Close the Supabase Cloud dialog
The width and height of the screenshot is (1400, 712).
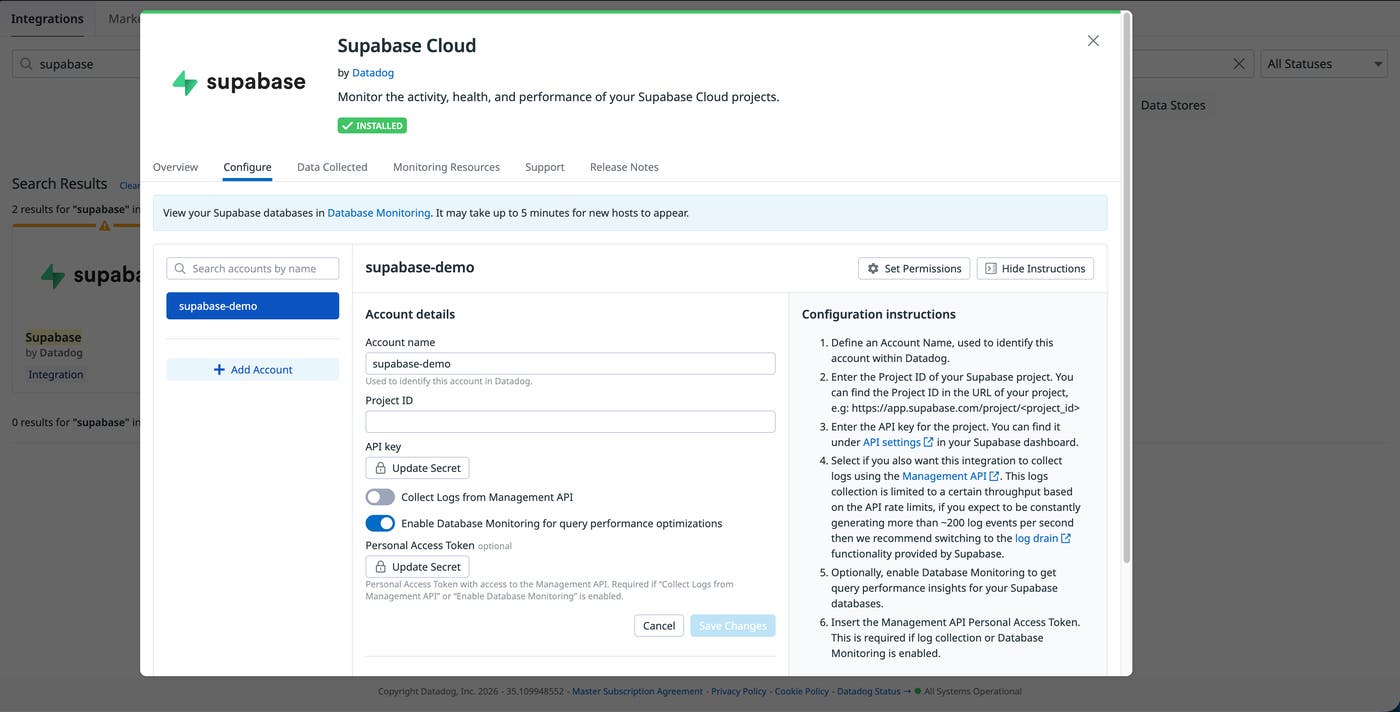tap(1093, 41)
